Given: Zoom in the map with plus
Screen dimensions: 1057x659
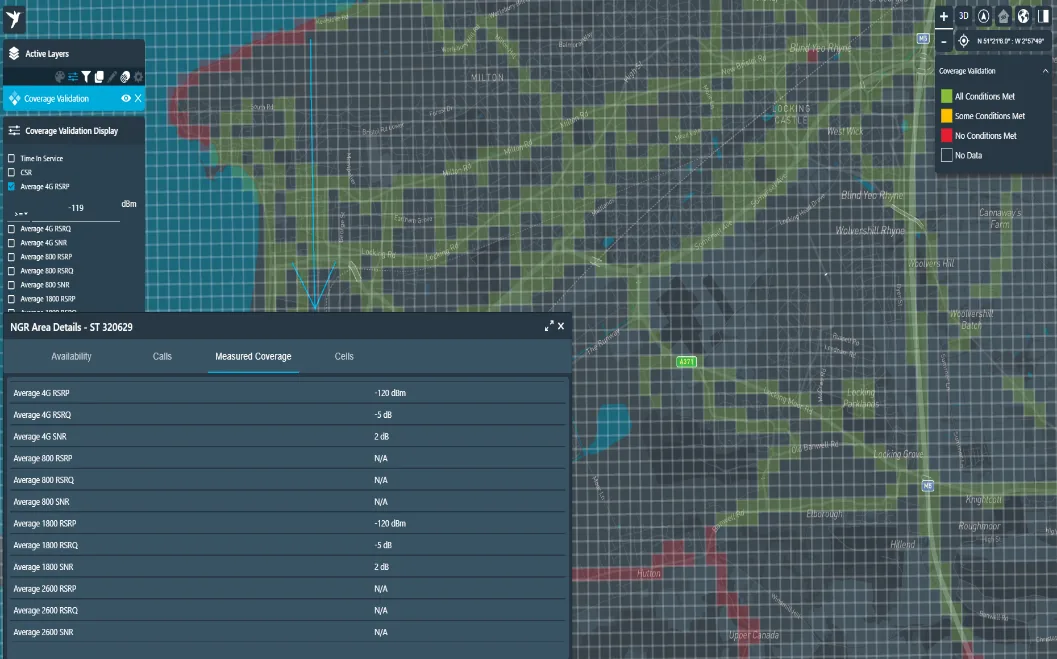Looking at the screenshot, I should 944,17.
